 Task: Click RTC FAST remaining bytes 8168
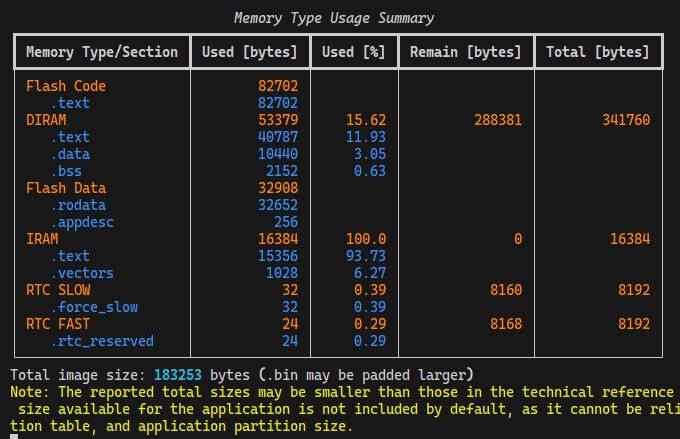pyautogui.click(x=506, y=324)
